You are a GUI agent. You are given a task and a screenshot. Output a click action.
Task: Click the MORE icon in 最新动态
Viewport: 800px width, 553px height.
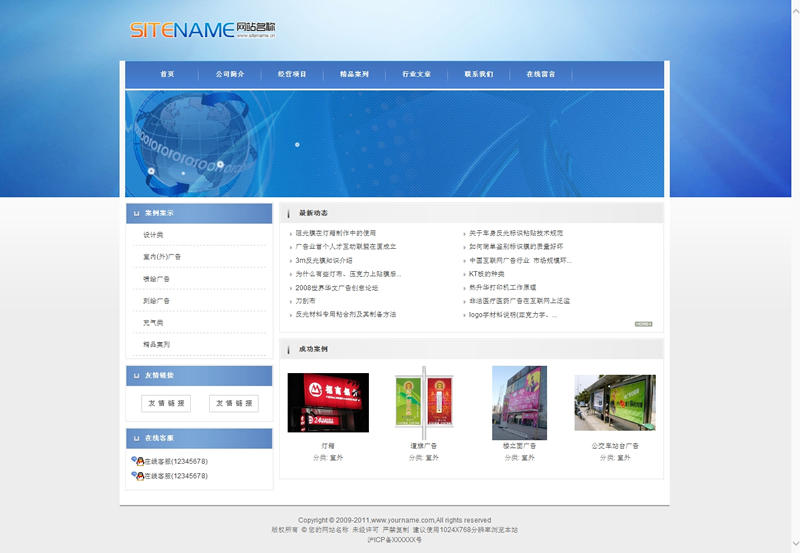643,324
